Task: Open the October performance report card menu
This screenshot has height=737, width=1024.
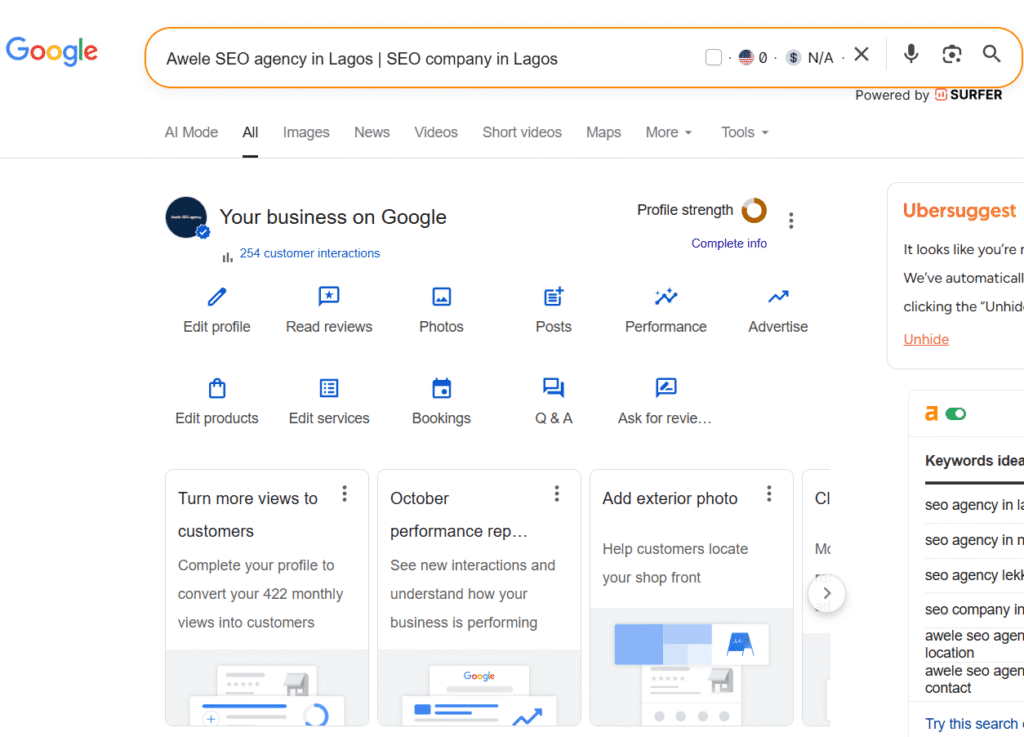Action: 556,493
